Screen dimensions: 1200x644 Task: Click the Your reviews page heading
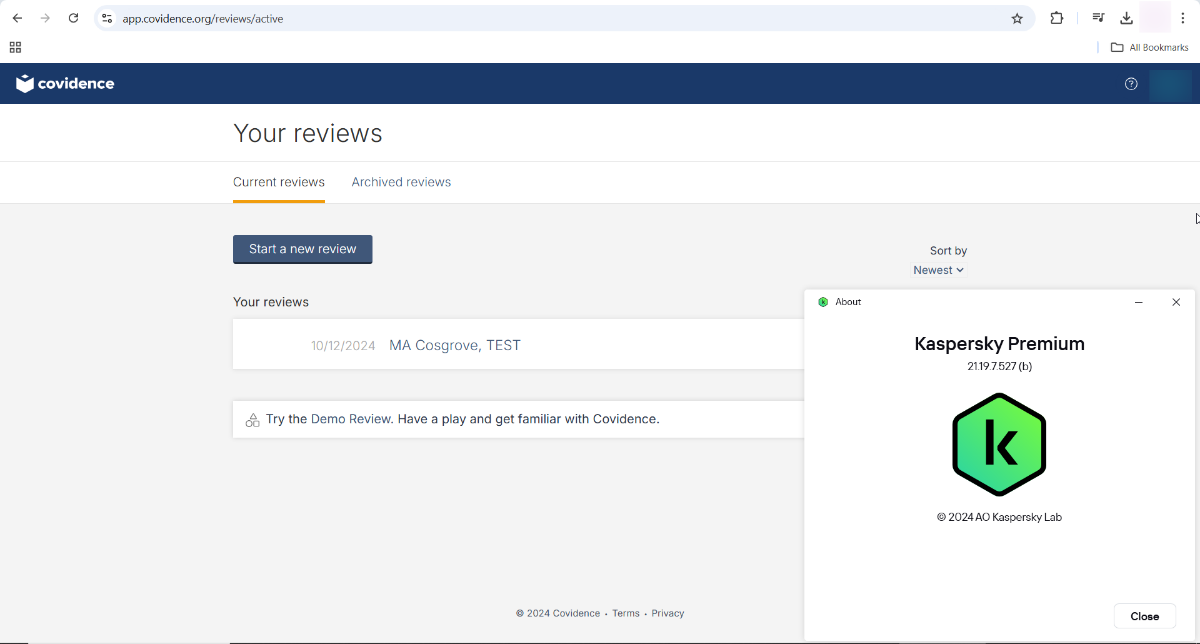pos(308,133)
